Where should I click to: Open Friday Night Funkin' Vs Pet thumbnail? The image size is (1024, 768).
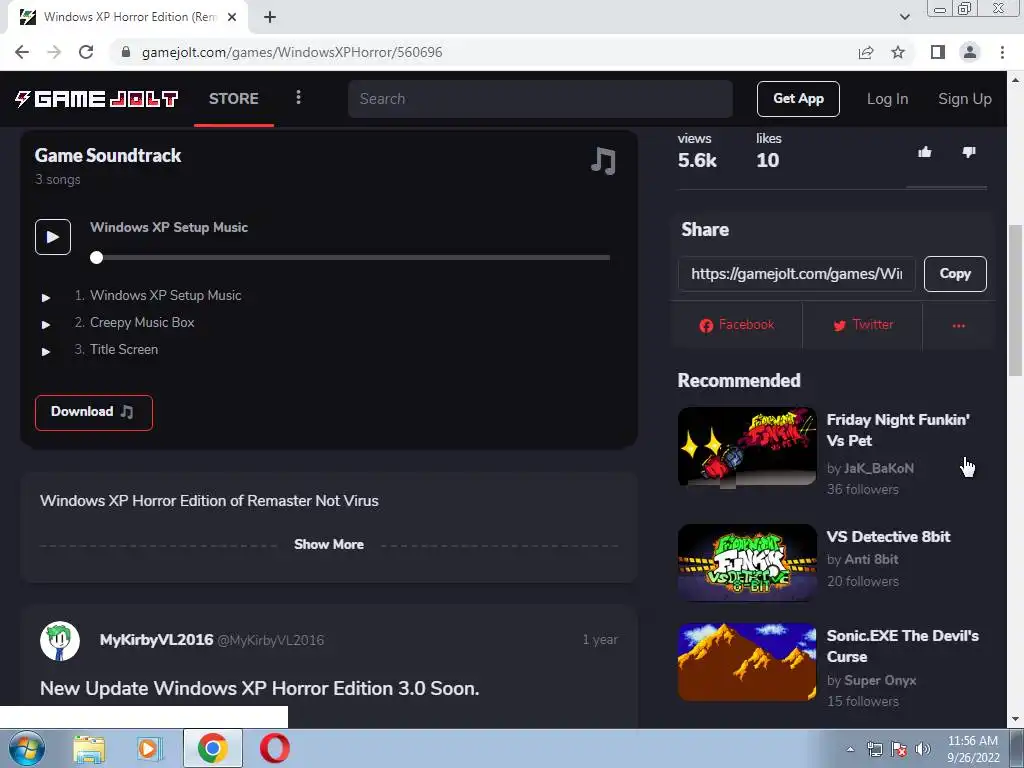click(746, 447)
